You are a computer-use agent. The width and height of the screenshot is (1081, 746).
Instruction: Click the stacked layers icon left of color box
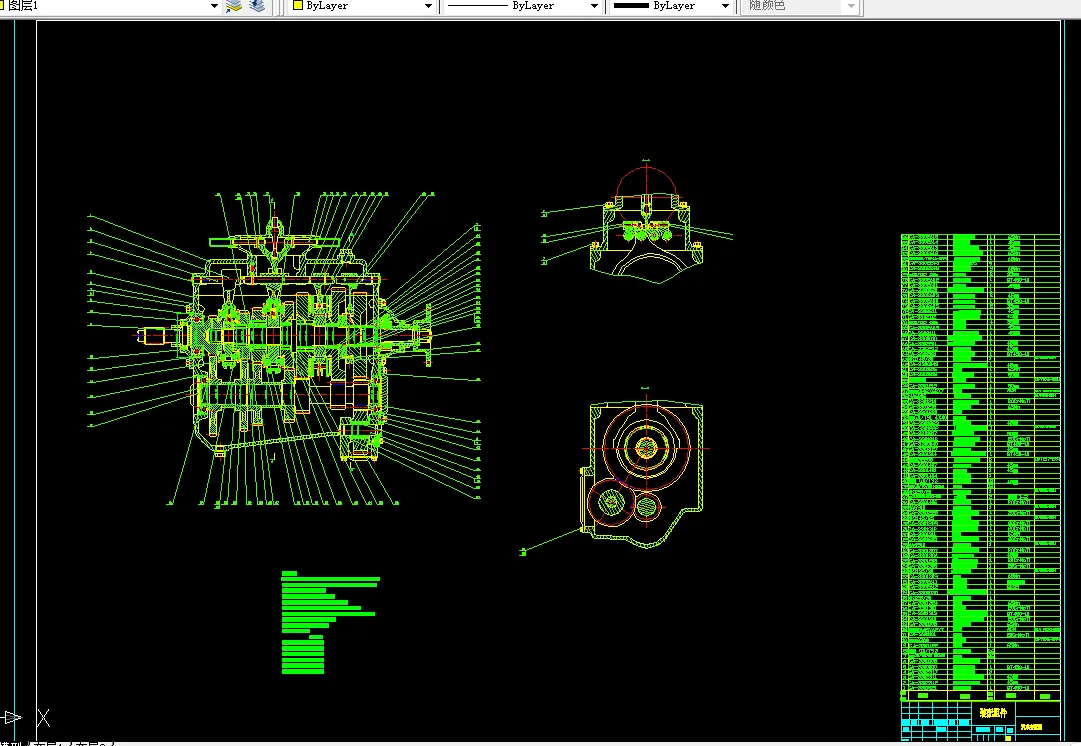[257, 6]
